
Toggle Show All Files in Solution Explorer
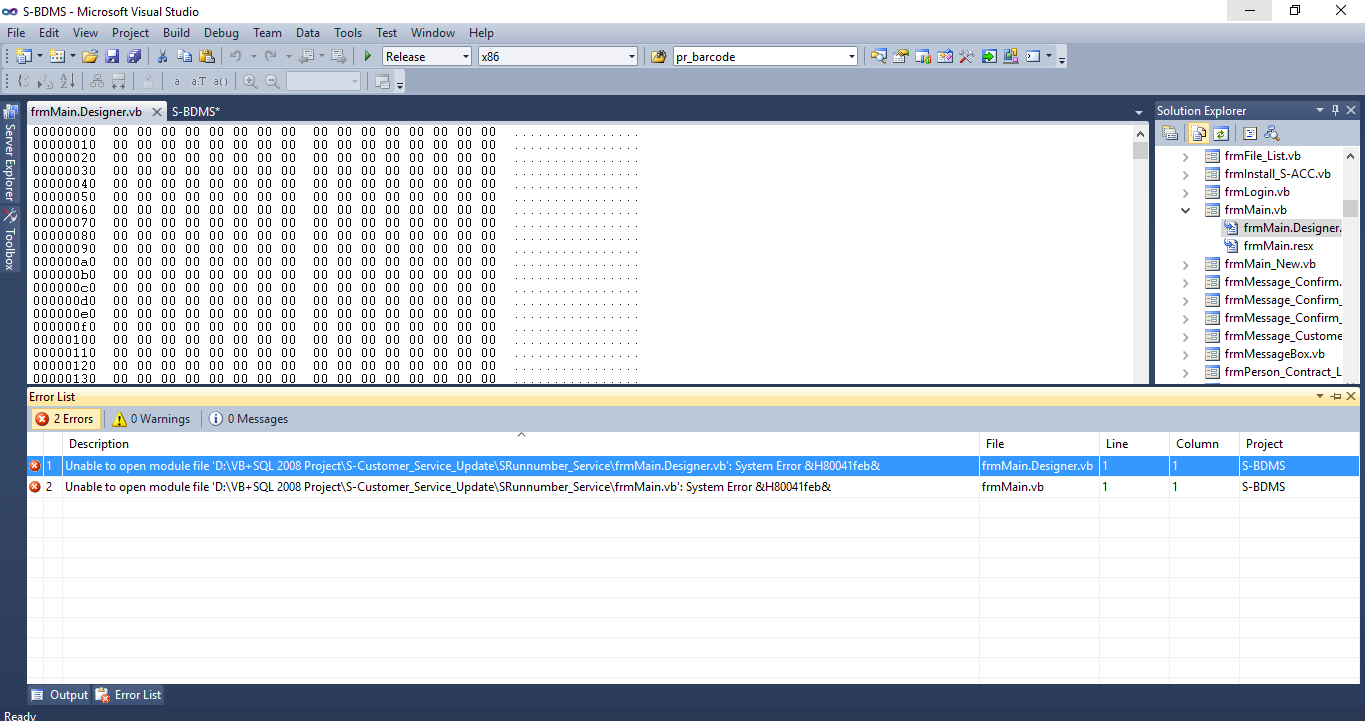[x=1199, y=133]
